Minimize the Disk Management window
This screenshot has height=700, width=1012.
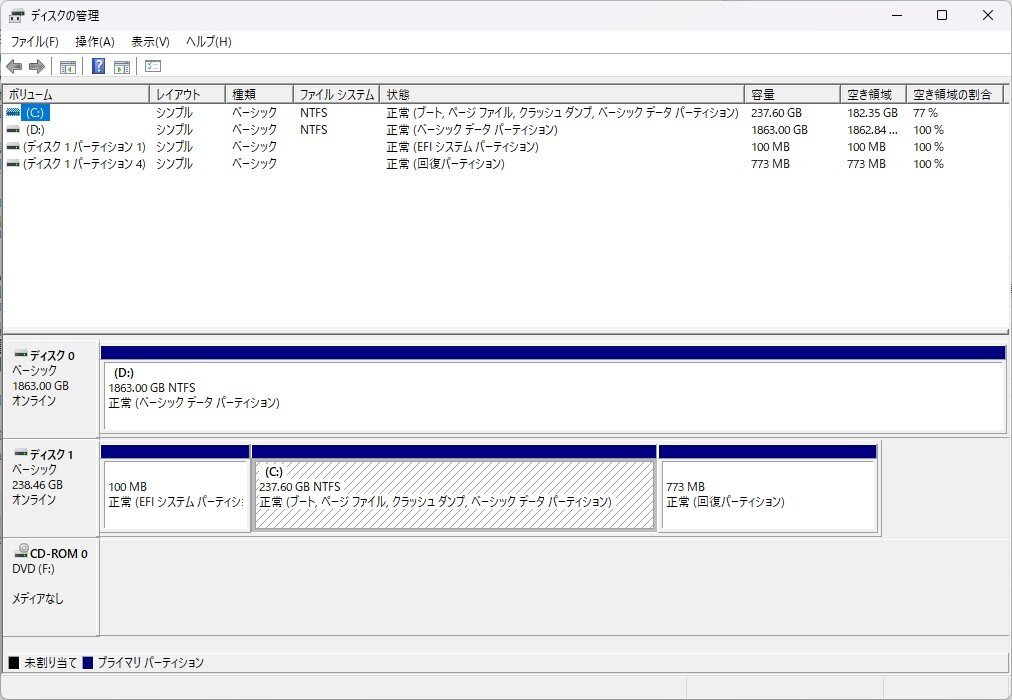[896, 15]
